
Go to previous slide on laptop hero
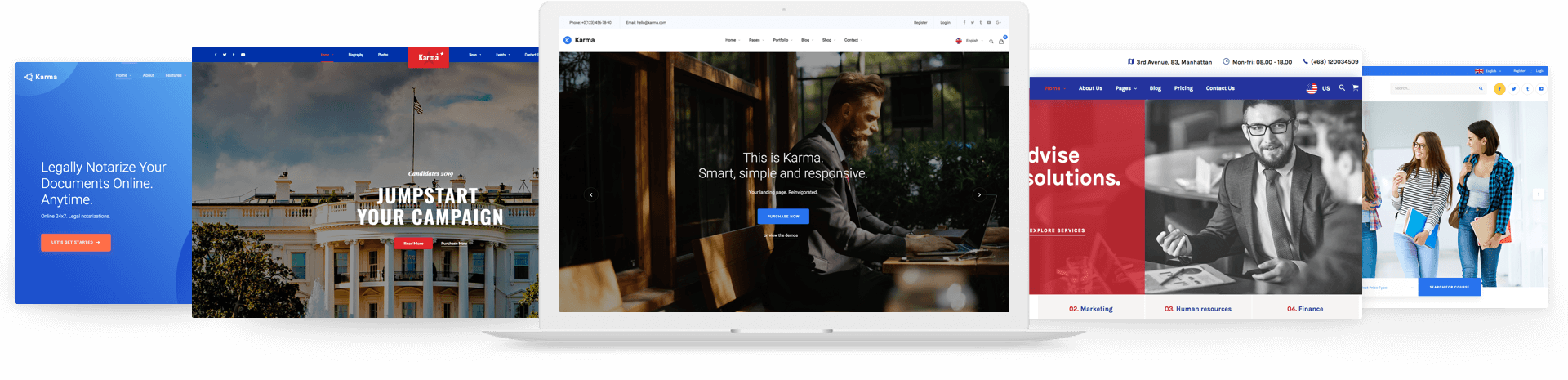pyautogui.click(x=591, y=194)
